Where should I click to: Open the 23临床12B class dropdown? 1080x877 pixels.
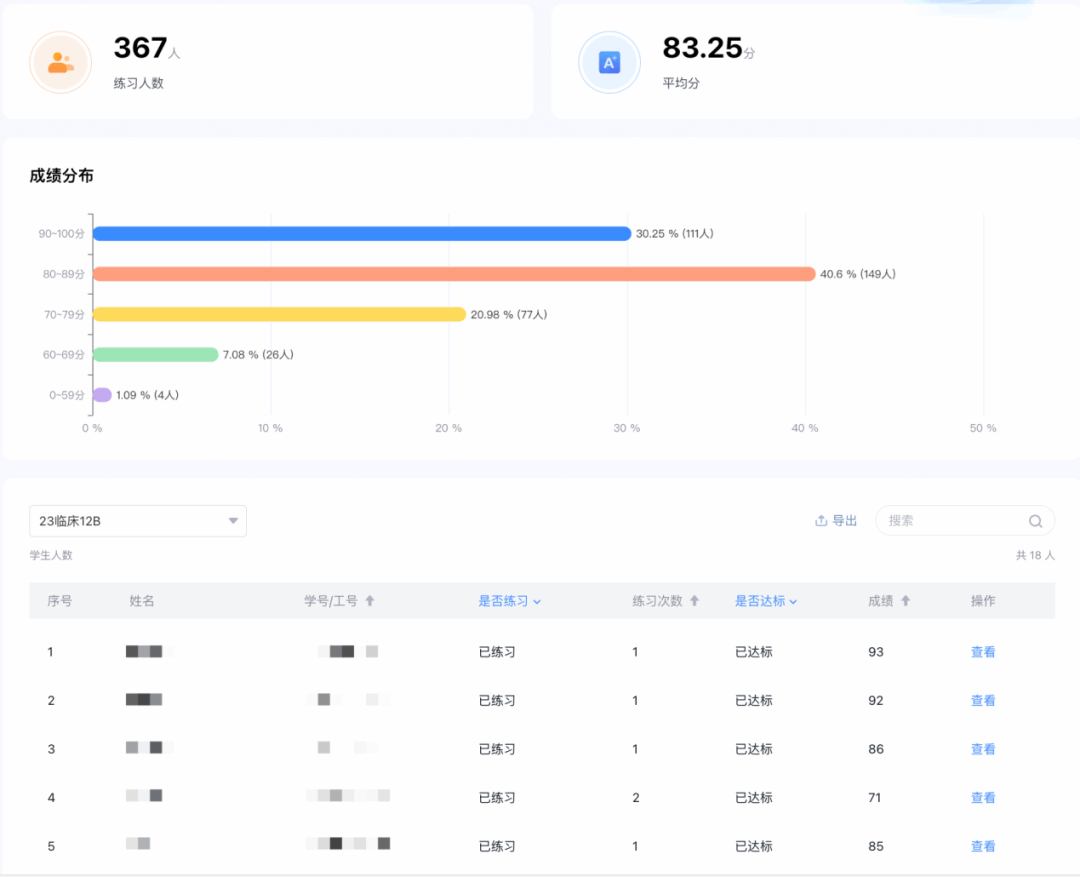(138, 521)
